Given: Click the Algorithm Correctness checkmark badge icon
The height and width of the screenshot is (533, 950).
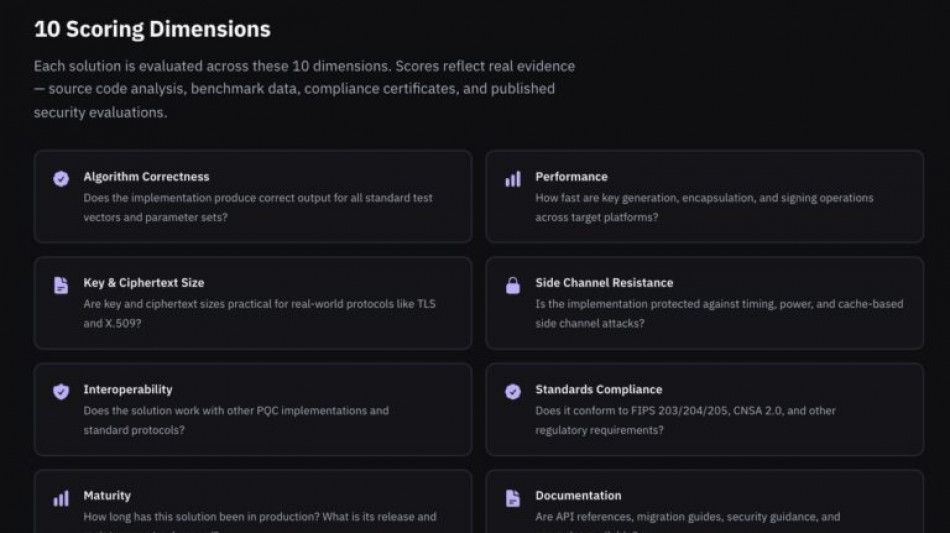Looking at the screenshot, I should [x=61, y=179].
